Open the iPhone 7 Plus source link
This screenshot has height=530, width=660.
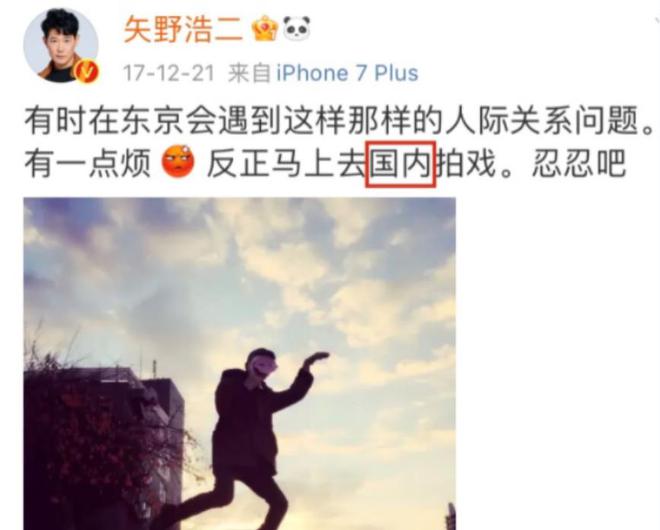[x=347, y=73]
